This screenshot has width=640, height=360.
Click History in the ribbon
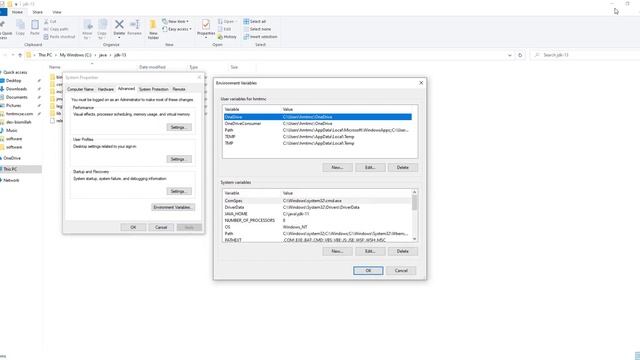tap(227, 37)
